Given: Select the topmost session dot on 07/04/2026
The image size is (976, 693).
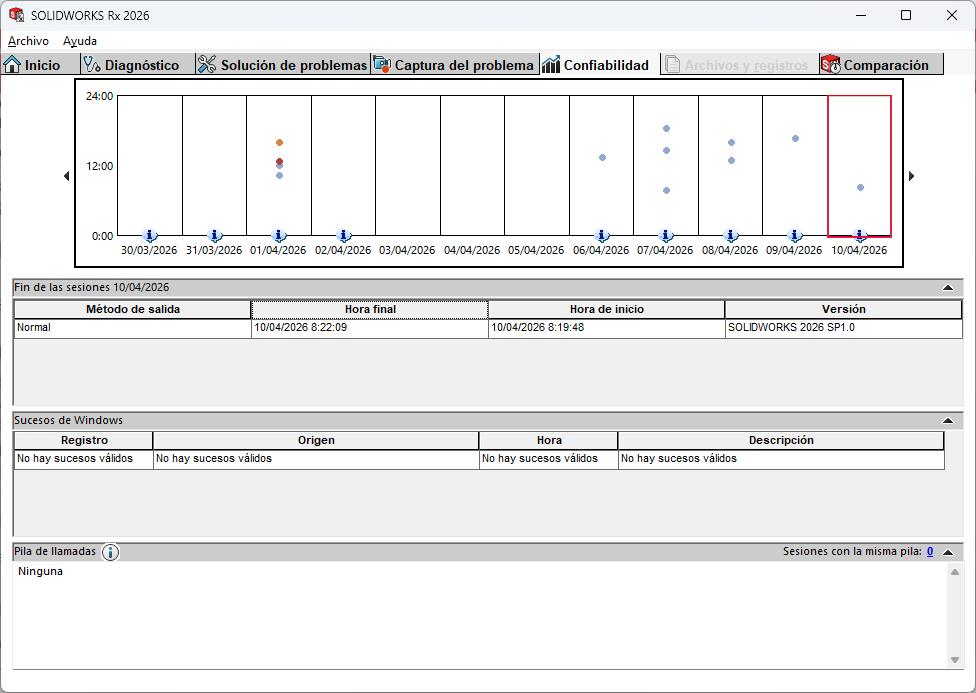Looking at the screenshot, I should (667, 129).
